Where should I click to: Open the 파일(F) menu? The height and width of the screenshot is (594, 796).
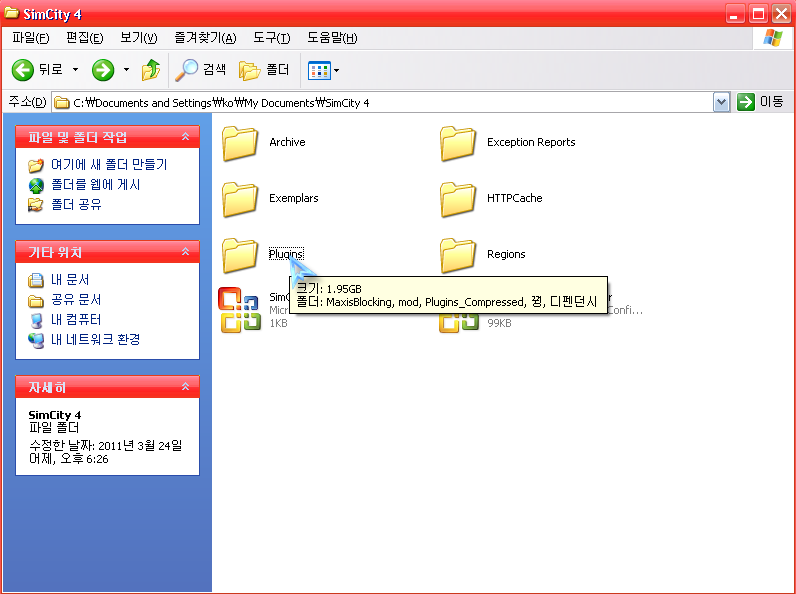coord(30,38)
